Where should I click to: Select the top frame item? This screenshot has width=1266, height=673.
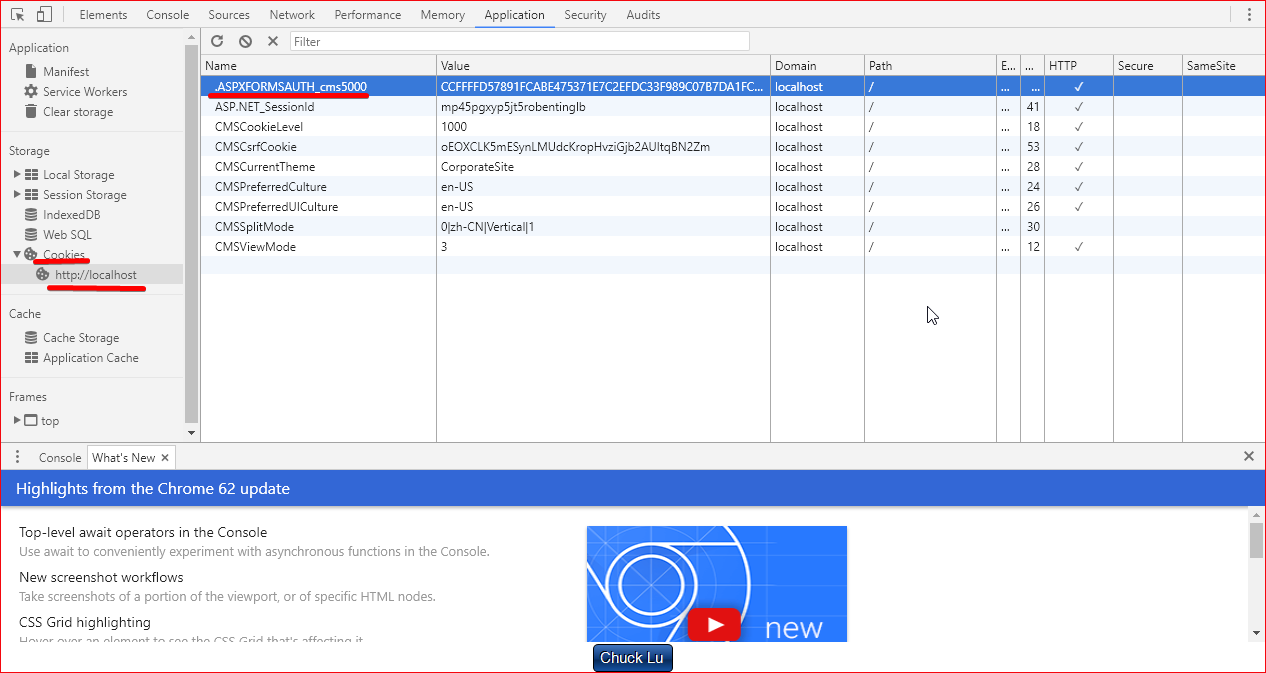[50, 421]
